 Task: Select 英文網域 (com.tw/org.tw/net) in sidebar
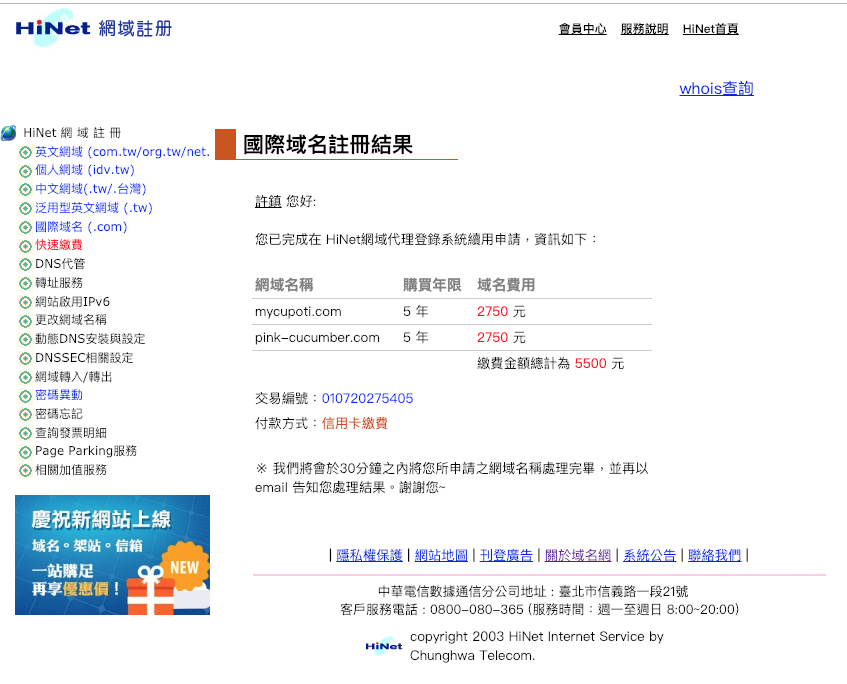[x=122, y=152]
